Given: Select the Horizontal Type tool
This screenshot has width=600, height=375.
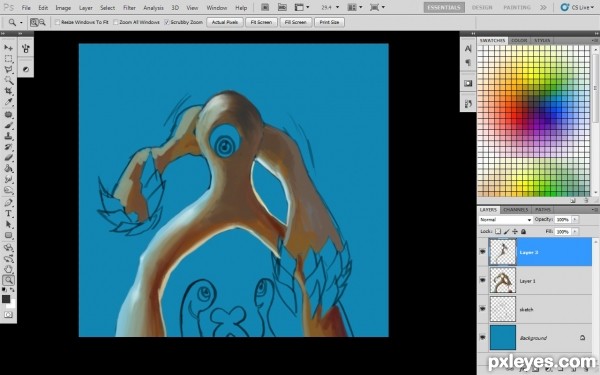Looking at the screenshot, I should [x=8, y=214].
